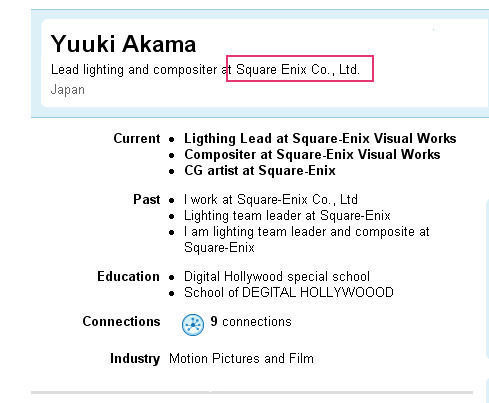Image resolution: width=489 pixels, height=403 pixels.
Task: Click lighting team leader and composite entry
Action: pyautogui.click(x=307, y=240)
